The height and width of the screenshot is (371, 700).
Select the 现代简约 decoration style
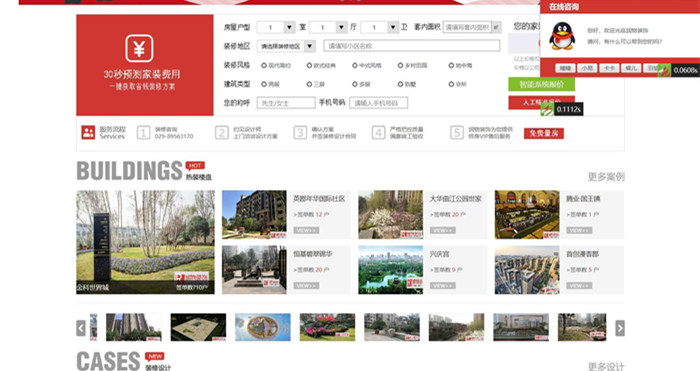(264, 66)
